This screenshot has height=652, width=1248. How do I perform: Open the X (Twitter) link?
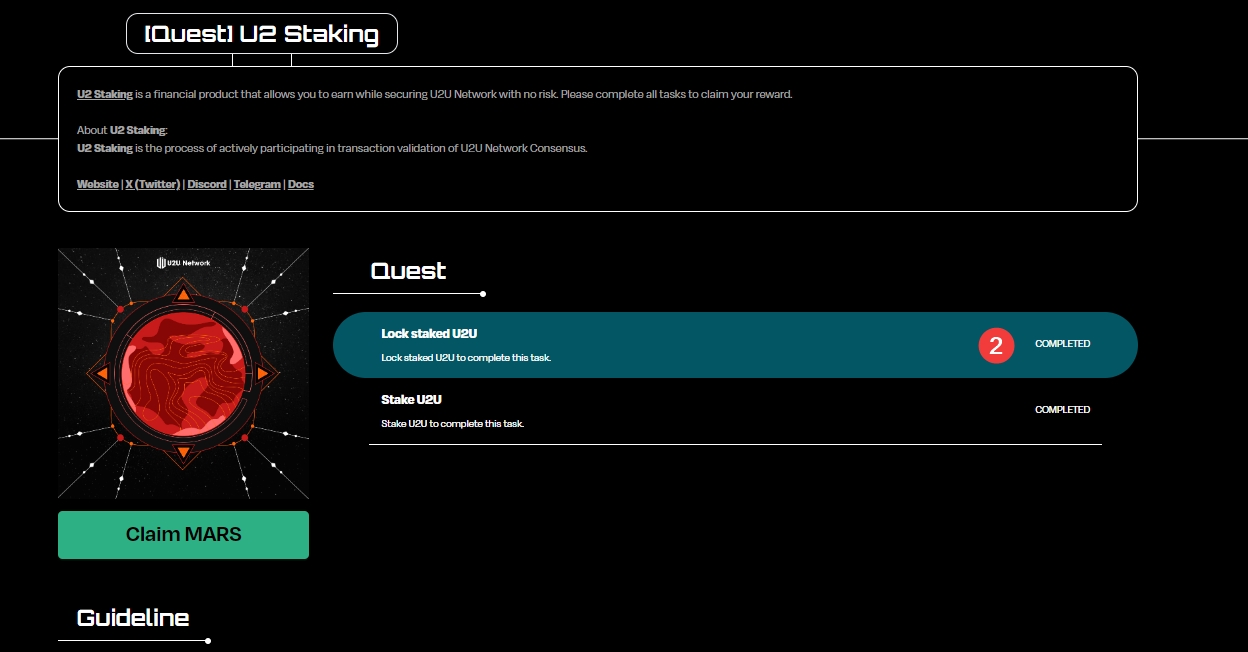[152, 184]
